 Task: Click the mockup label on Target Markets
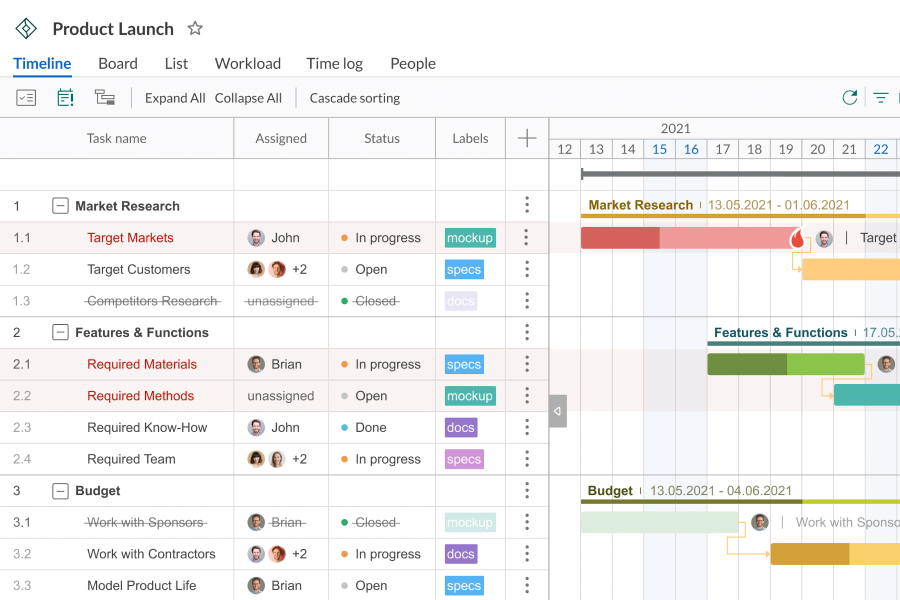coord(470,238)
